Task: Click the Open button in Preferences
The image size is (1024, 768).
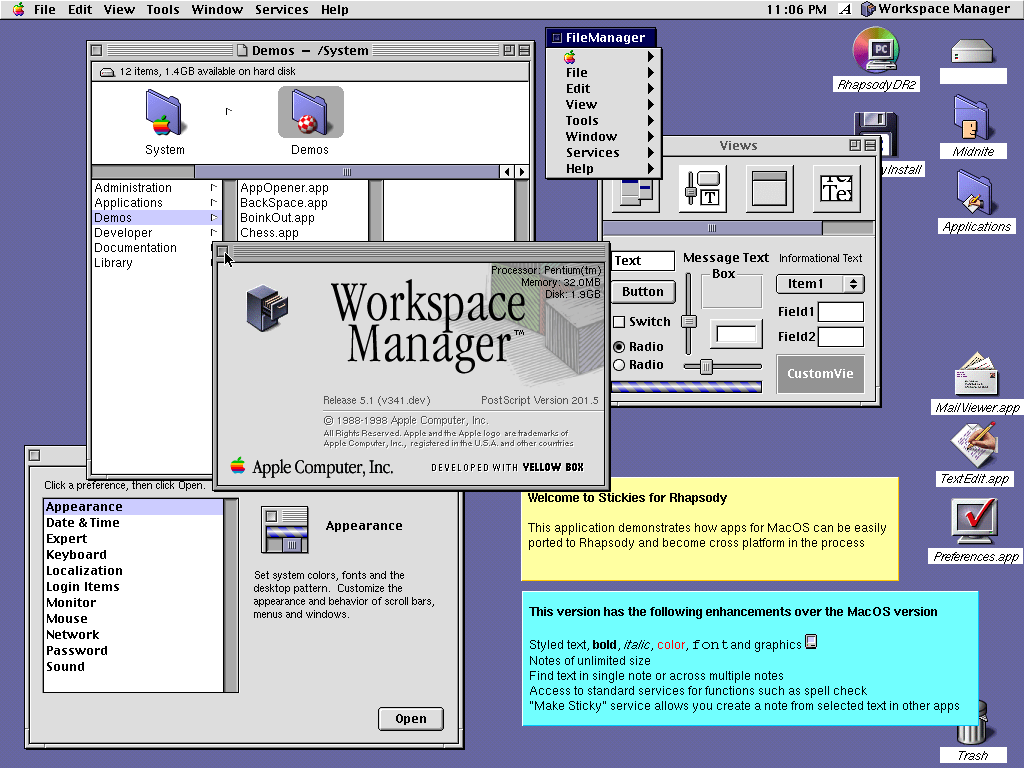Action: coord(411,718)
